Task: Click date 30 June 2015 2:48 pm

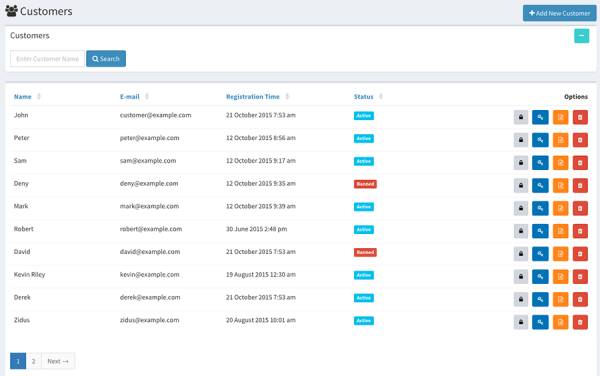Action: (x=256, y=229)
